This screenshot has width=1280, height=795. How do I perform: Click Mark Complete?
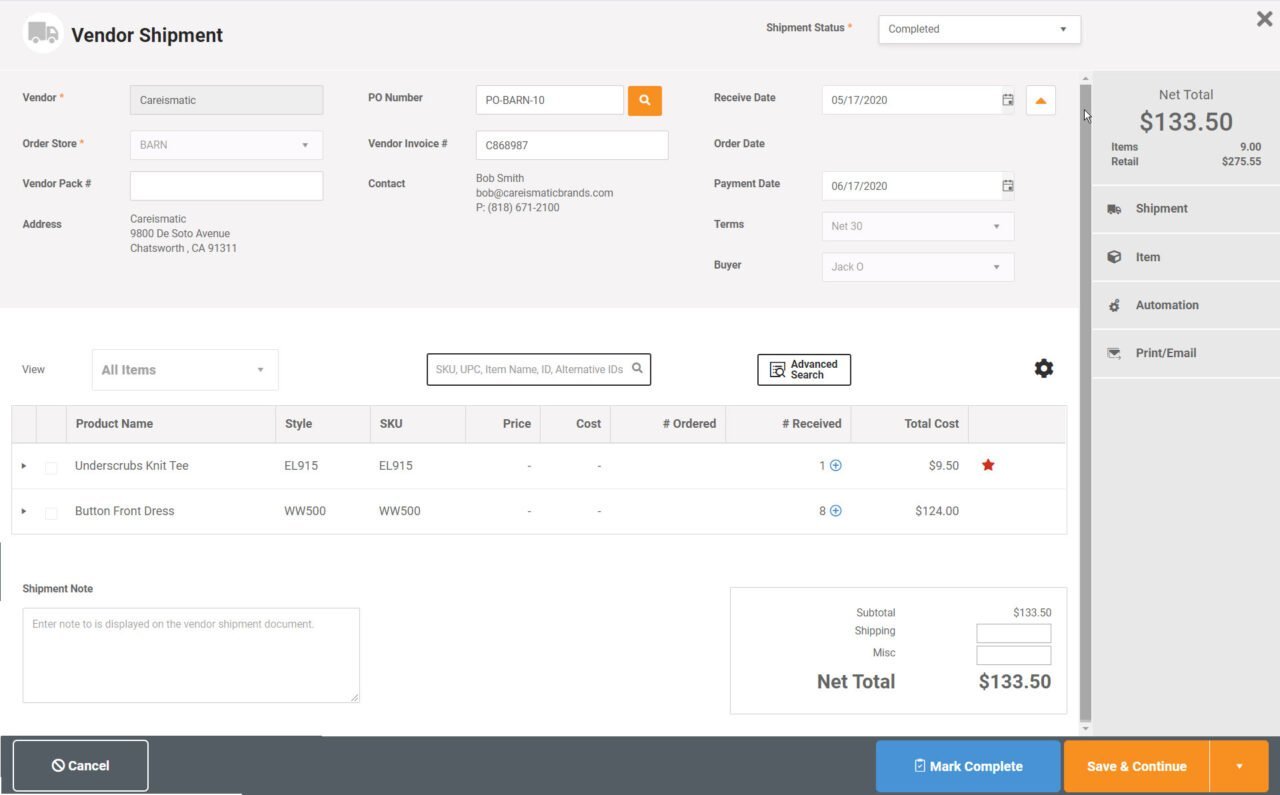(x=966, y=765)
